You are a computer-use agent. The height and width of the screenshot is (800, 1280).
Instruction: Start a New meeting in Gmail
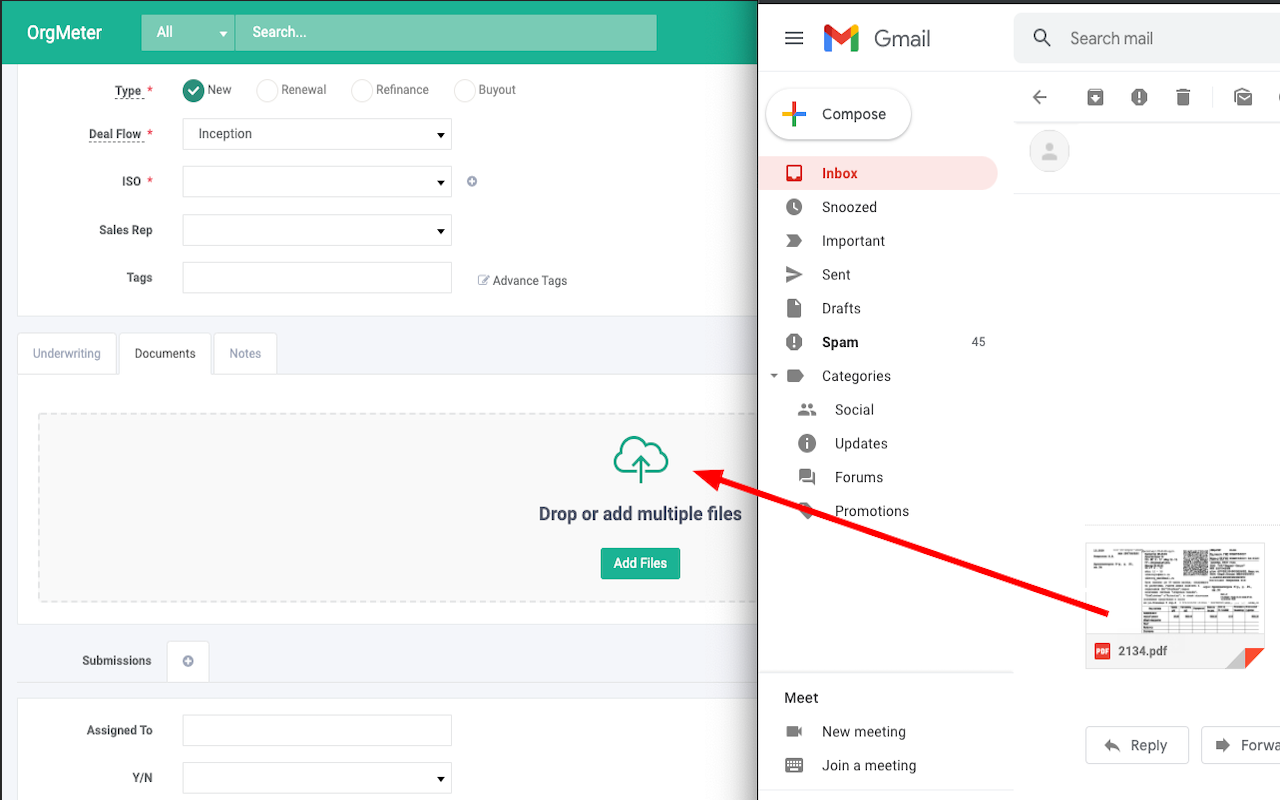863,731
